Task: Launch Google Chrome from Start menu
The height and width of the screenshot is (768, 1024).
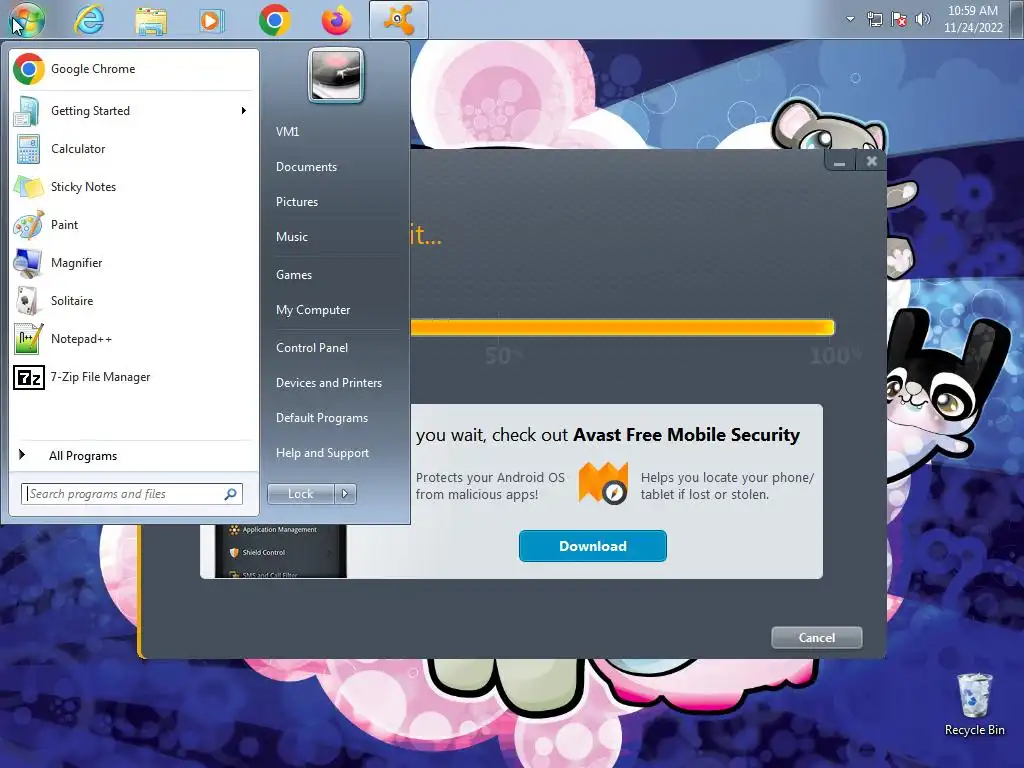Action: (x=133, y=69)
